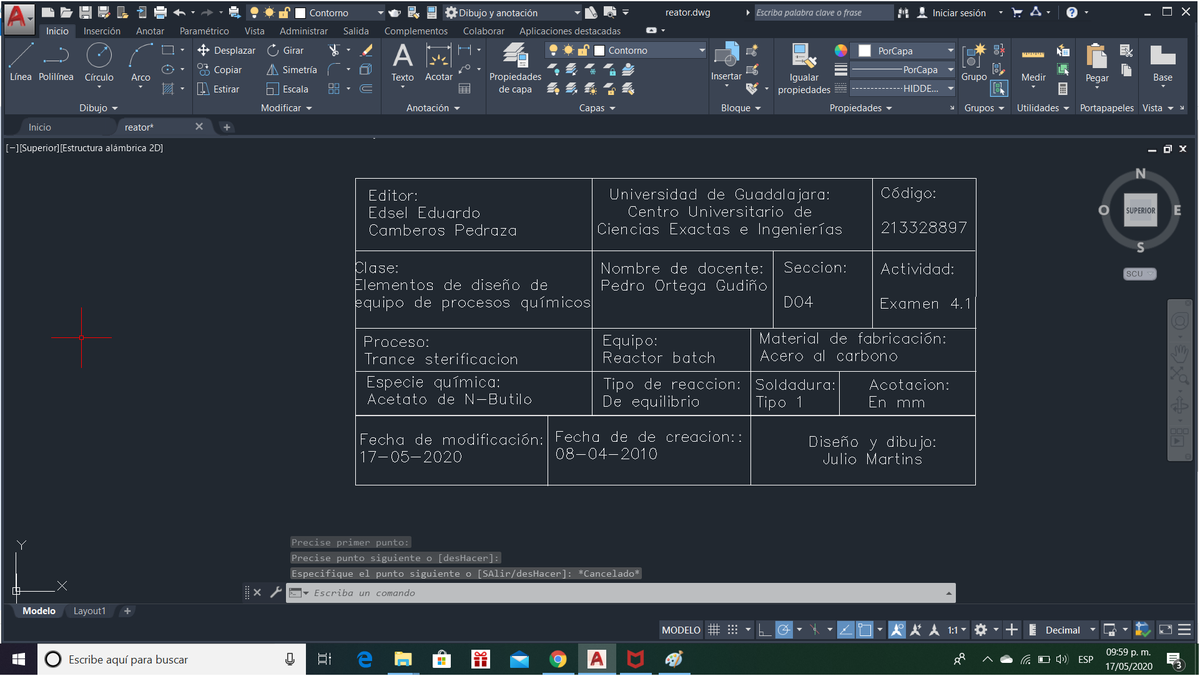Close the reator* drawing tab
1200x676 pixels.
point(199,127)
